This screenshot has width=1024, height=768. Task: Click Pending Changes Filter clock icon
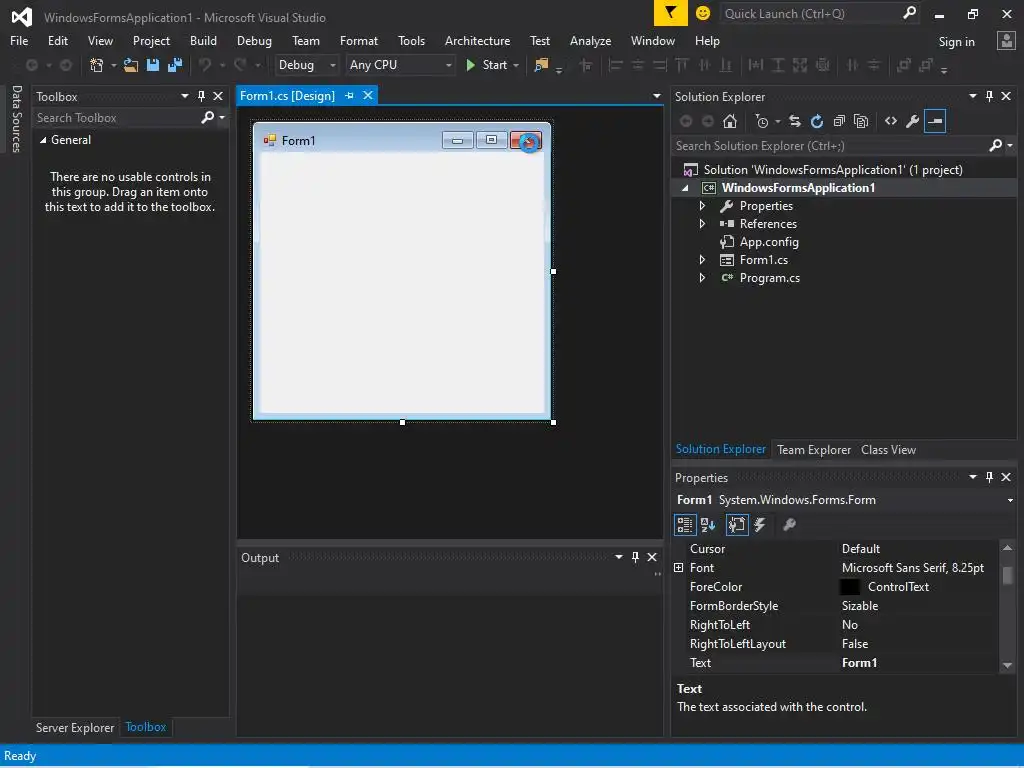click(761, 121)
